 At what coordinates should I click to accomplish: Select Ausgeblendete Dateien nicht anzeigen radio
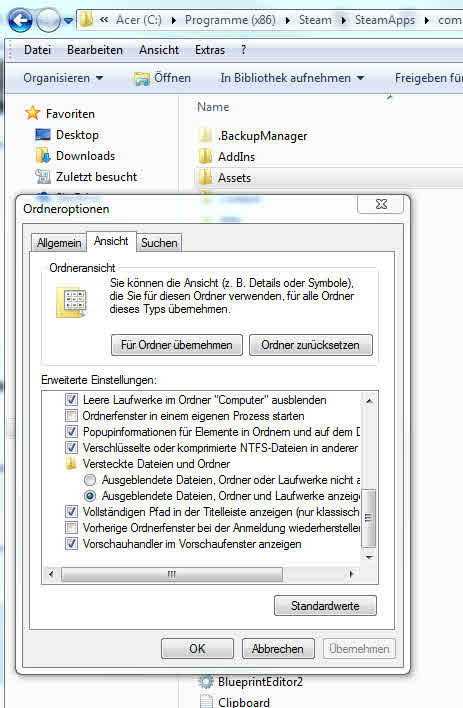[90, 480]
